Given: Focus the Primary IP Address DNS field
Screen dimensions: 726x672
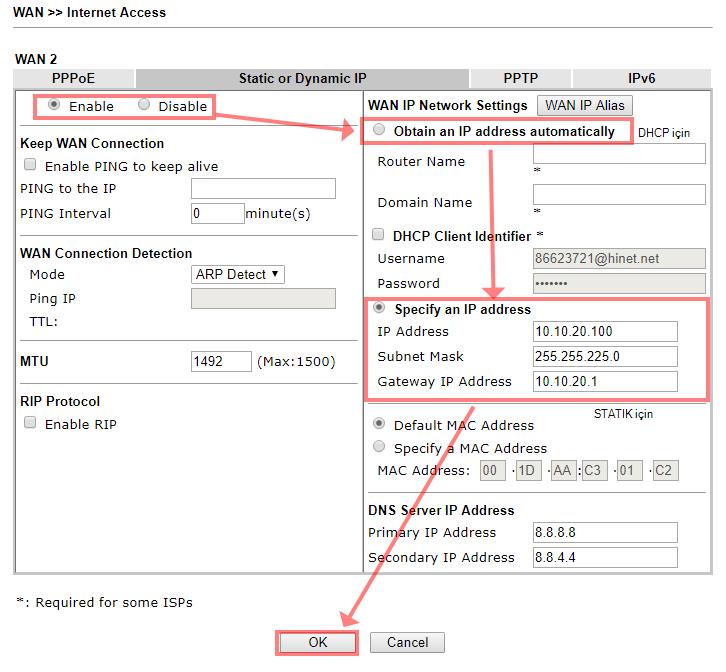Looking at the screenshot, I should (605, 533).
